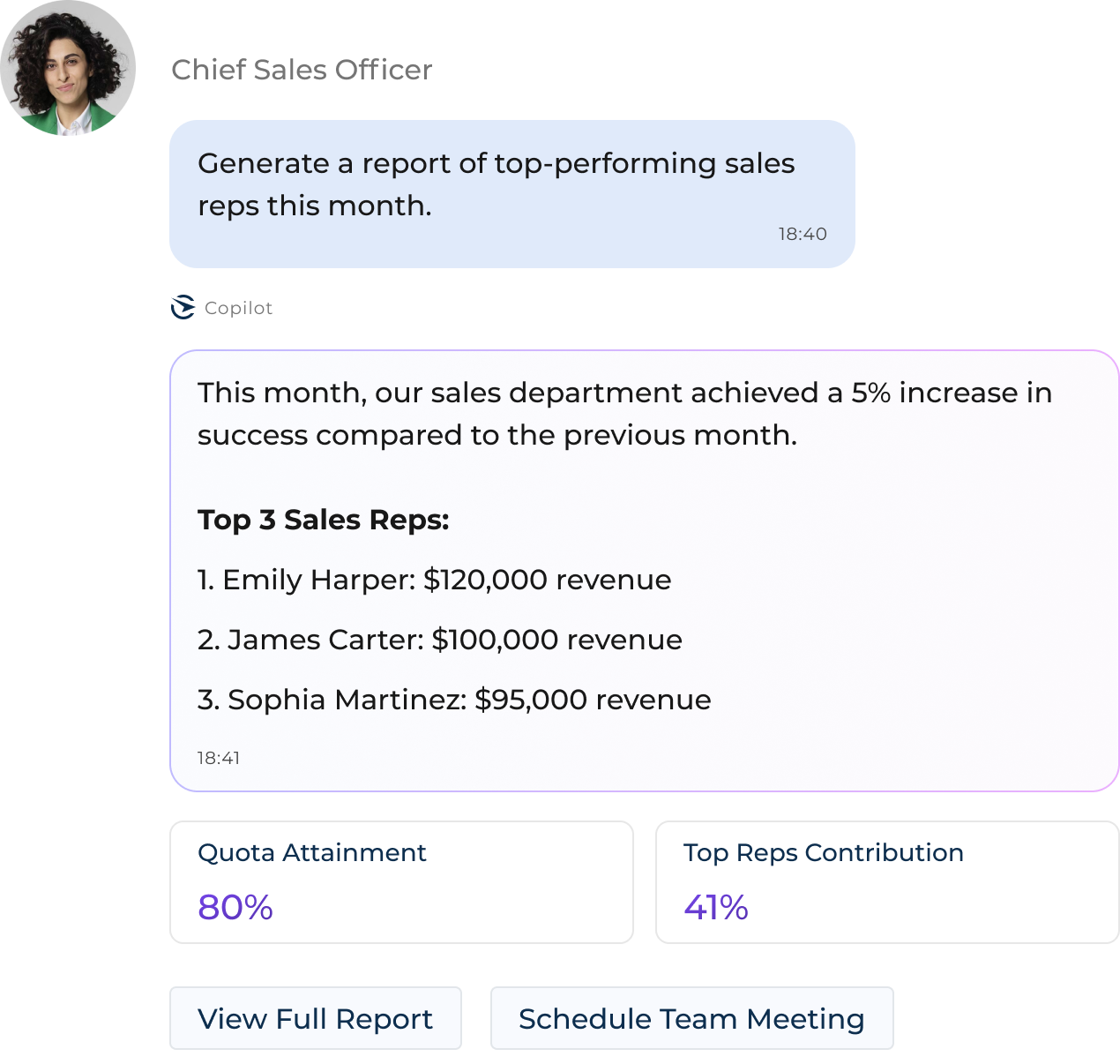Click the 5% increase summary sentence
This screenshot has width=1120, height=1064.
click(x=625, y=414)
